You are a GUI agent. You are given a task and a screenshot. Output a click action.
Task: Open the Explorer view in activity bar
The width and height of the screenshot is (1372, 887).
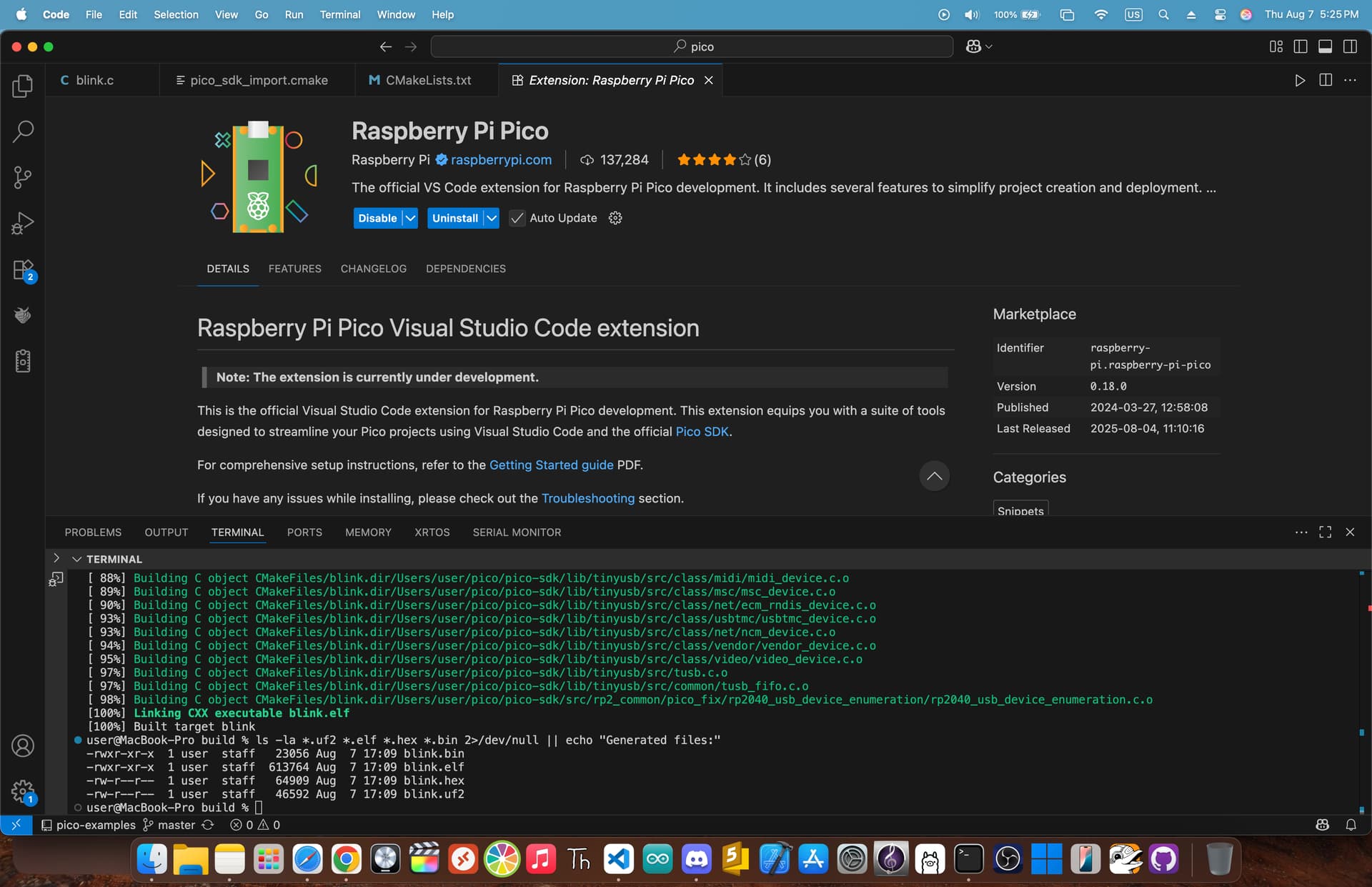pyautogui.click(x=23, y=86)
